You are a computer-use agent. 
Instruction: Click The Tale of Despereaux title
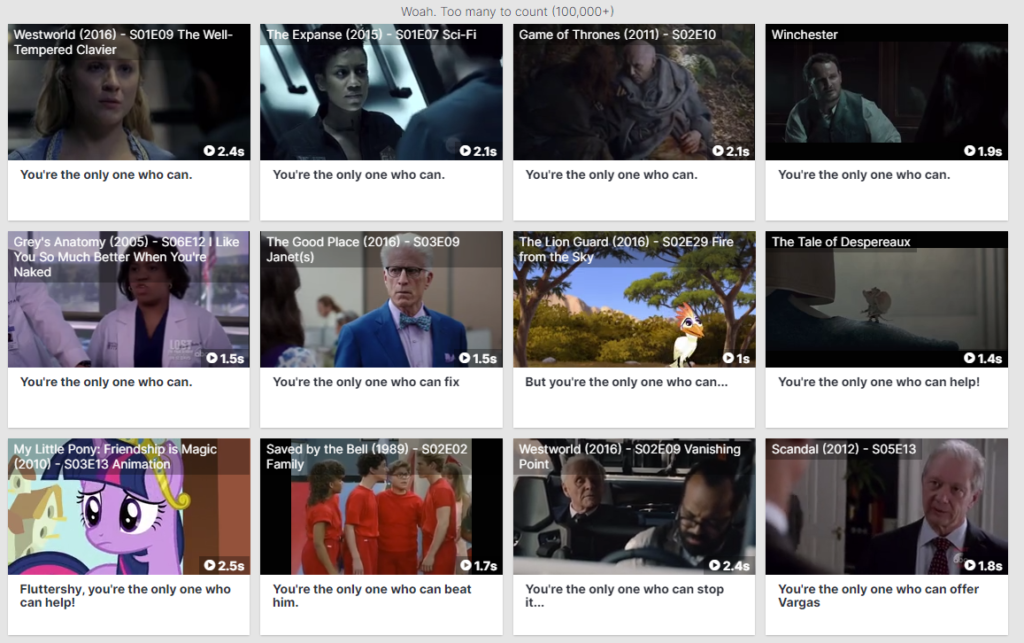coord(841,242)
